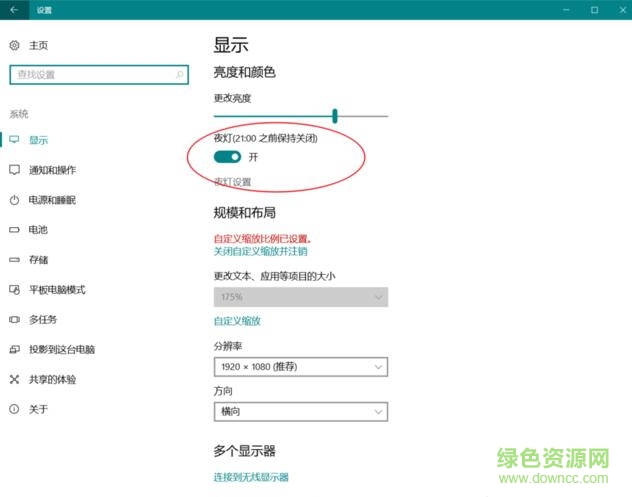Click the 多任务 multitasking icon
This screenshot has height=497, width=632.
[15, 320]
